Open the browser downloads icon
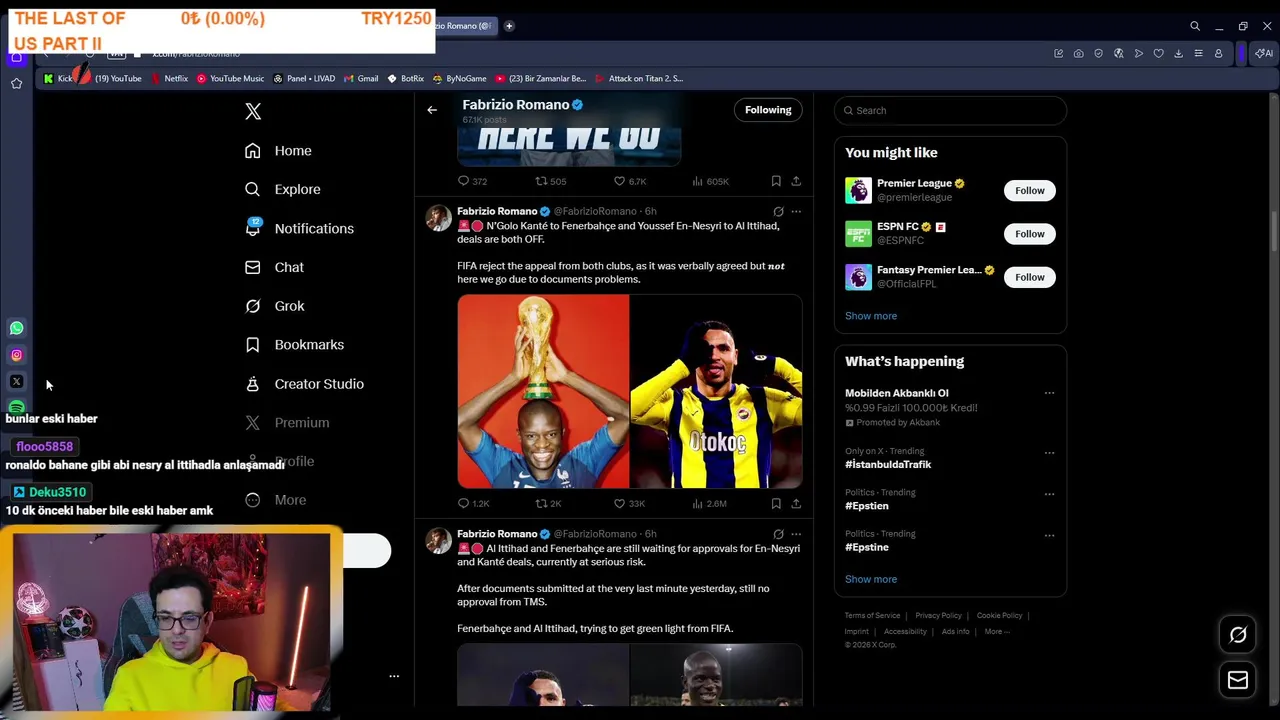Image resolution: width=1280 pixels, height=720 pixels. (x=1178, y=53)
